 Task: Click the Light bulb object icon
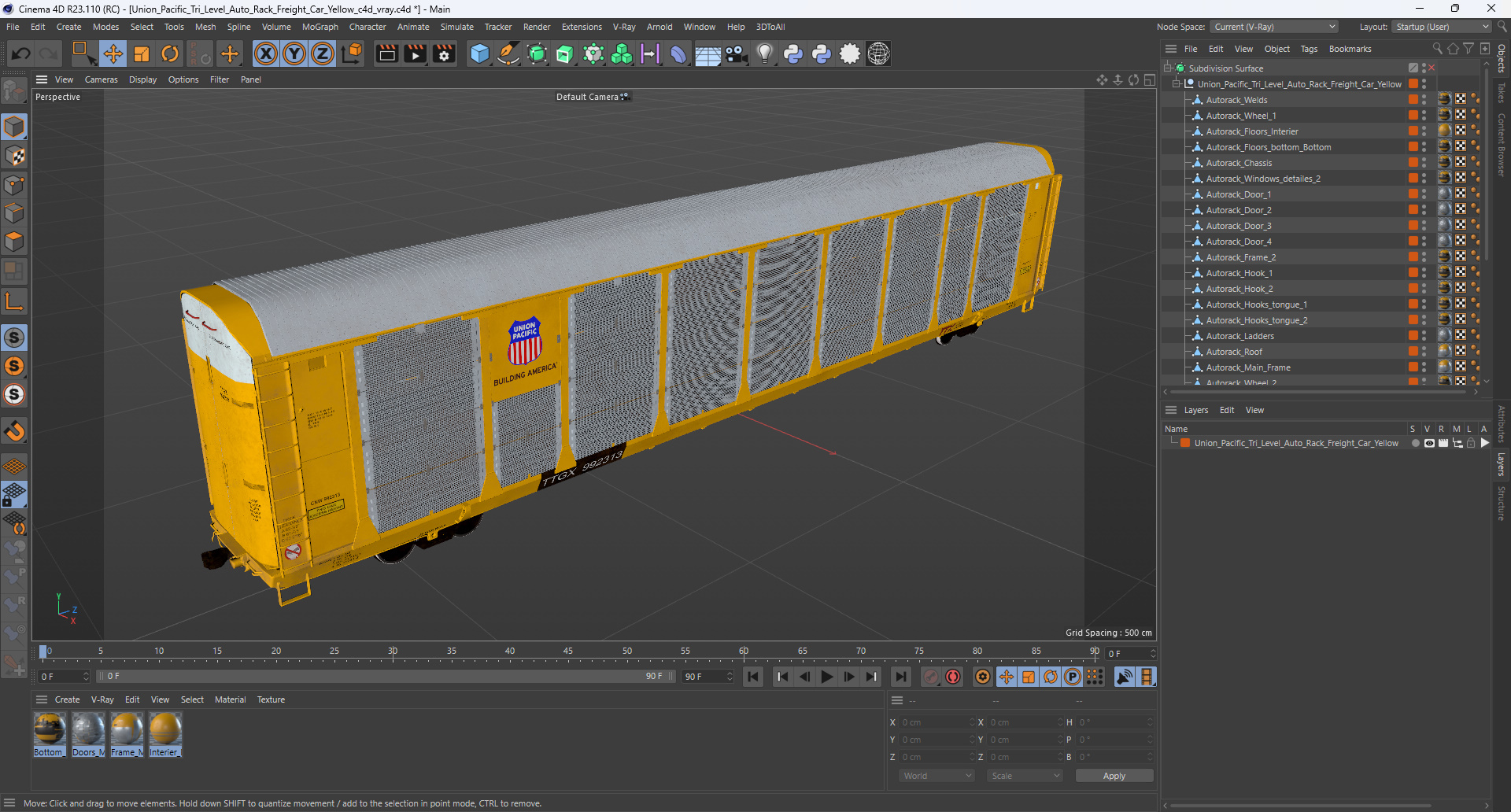pos(764,54)
